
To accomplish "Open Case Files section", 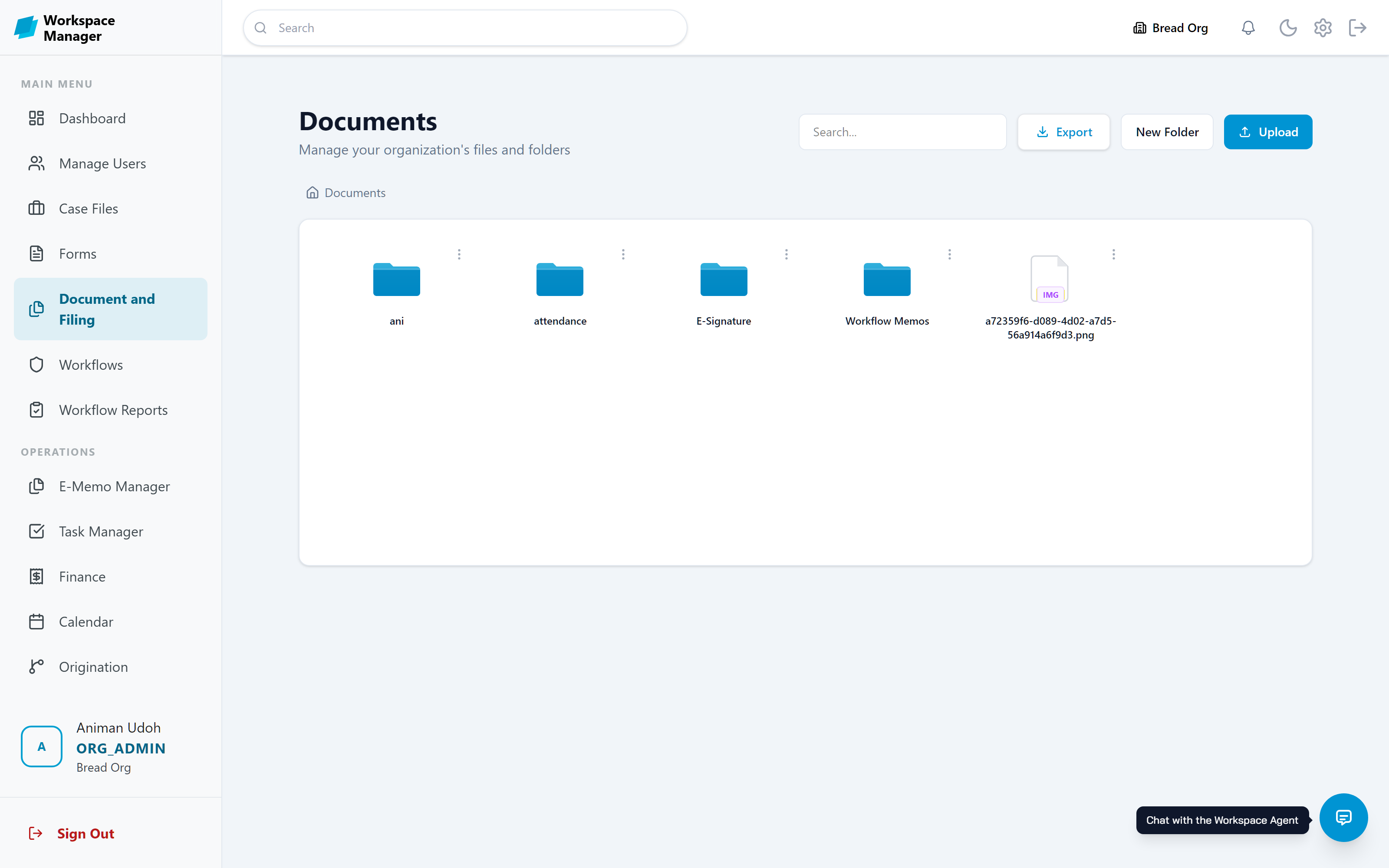I will tap(110, 208).
